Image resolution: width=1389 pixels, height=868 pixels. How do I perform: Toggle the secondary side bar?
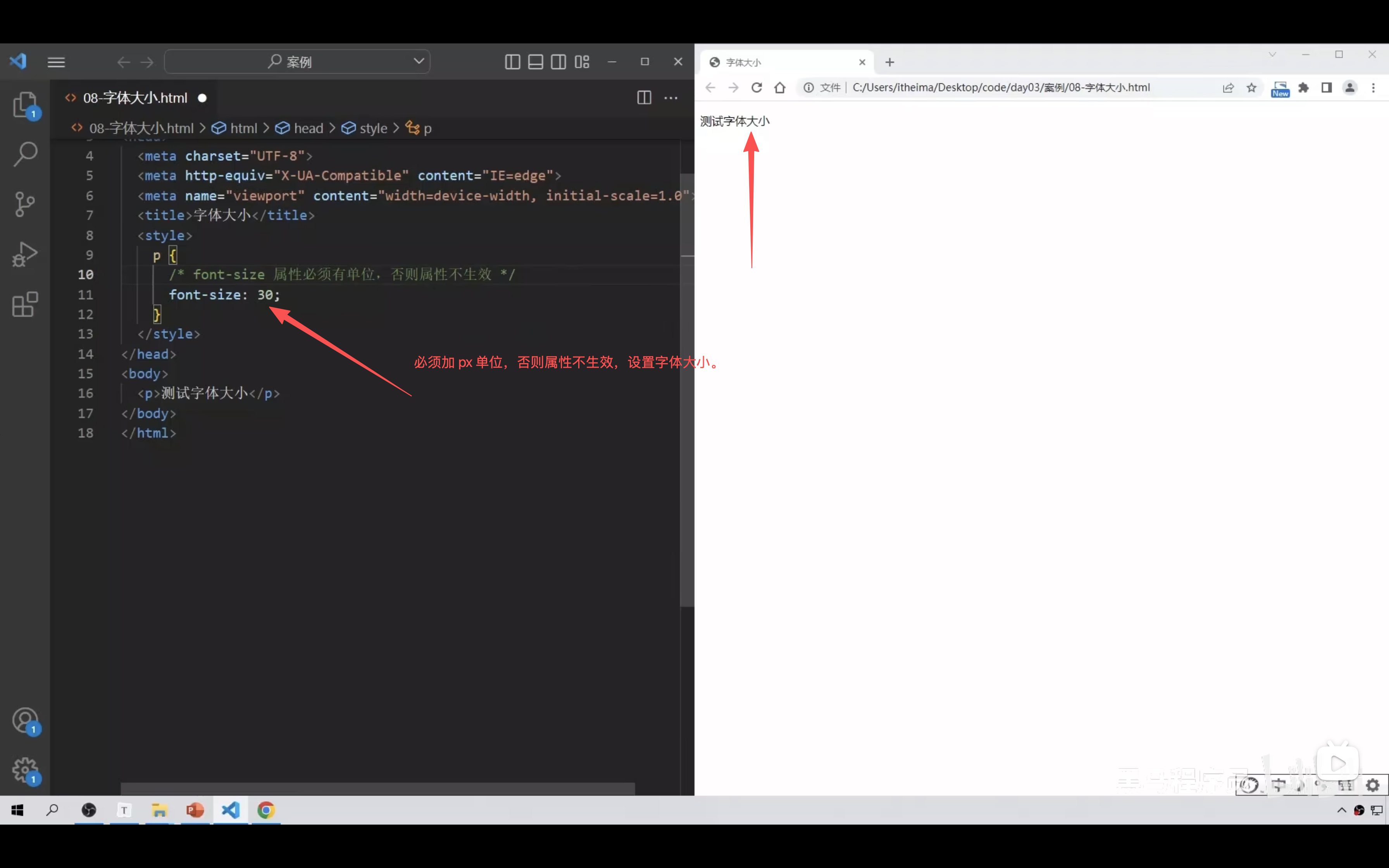pyautogui.click(x=558, y=62)
